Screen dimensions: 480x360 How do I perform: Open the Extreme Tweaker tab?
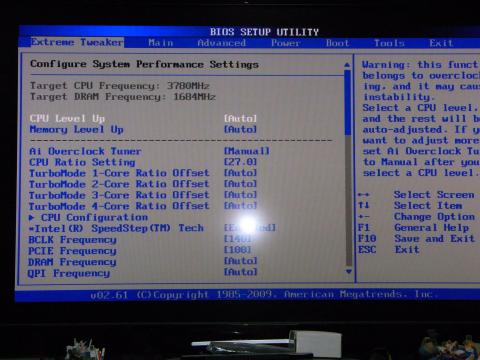77,42
